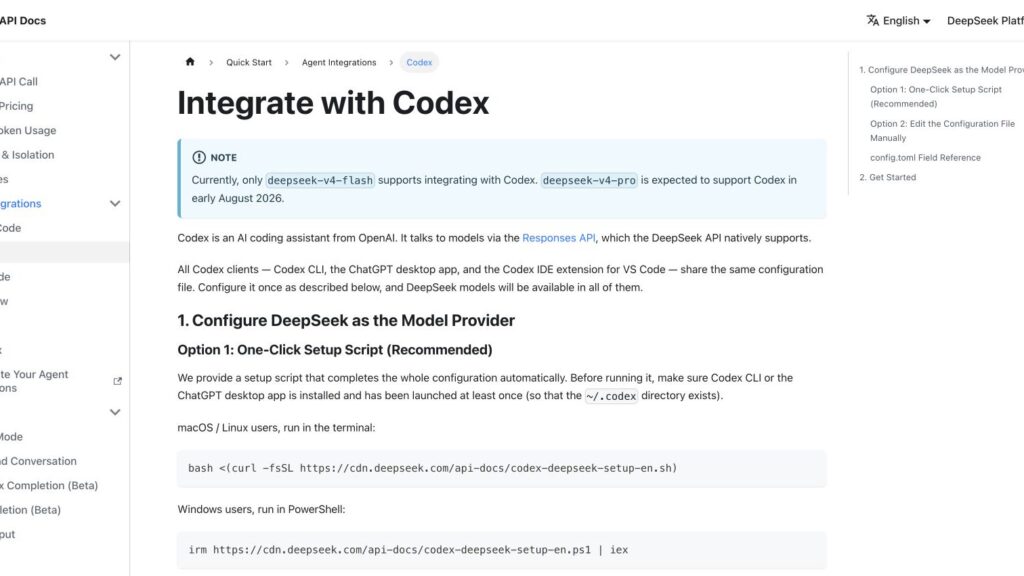This screenshot has height=576, width=1024.
Task: Open the language translate icon
Action: (x=872, y=20)
